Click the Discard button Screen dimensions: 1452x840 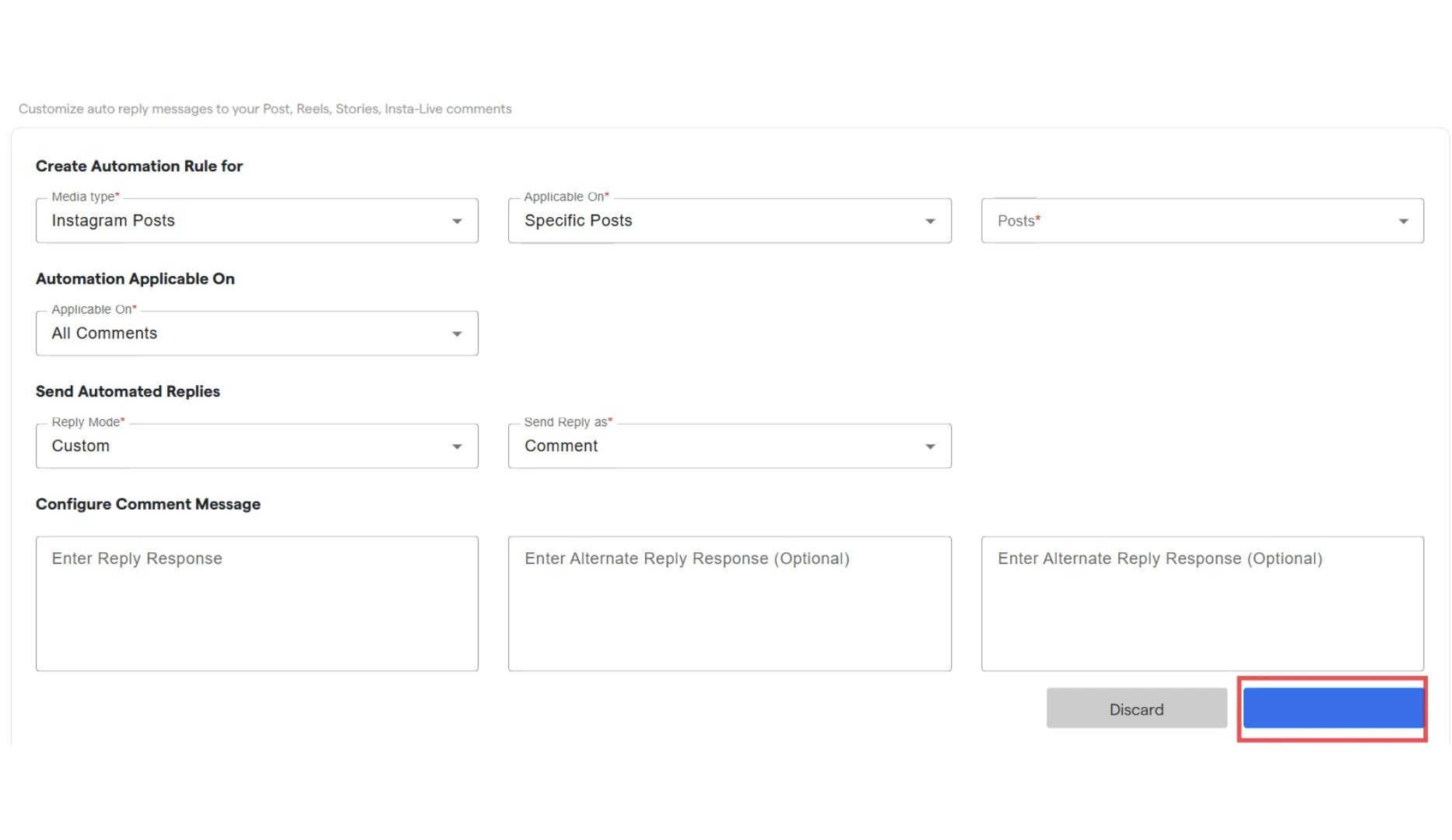tap(1136, 708)
